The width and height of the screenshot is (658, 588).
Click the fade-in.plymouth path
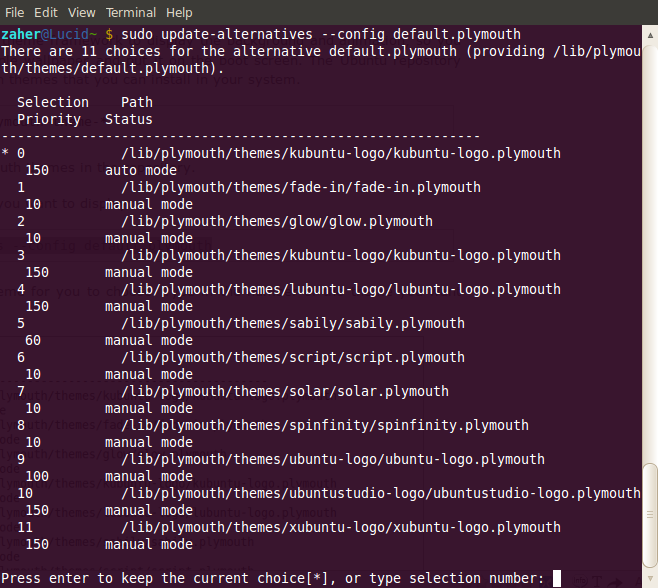(301, 187)
